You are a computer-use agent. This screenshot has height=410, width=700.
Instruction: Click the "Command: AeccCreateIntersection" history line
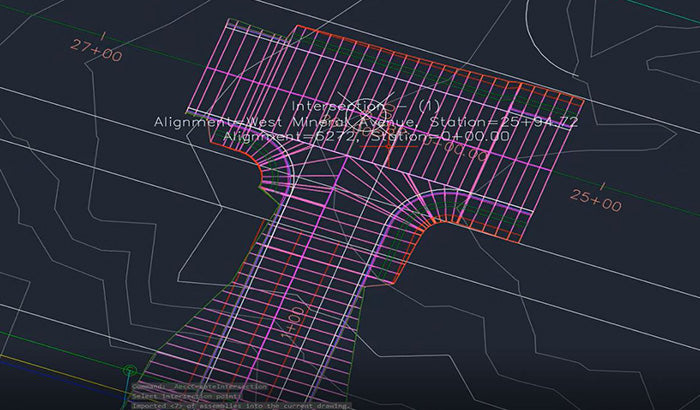200,386
